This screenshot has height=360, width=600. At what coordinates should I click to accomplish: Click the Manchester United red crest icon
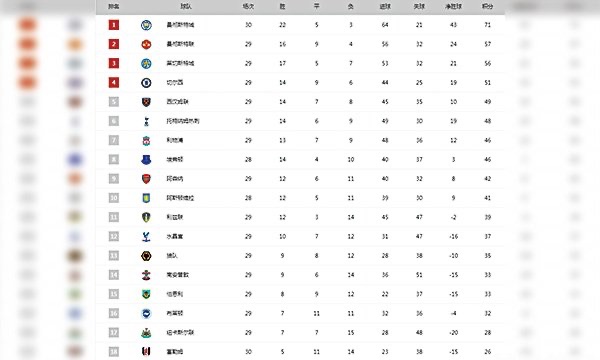(x=146, y=44)
